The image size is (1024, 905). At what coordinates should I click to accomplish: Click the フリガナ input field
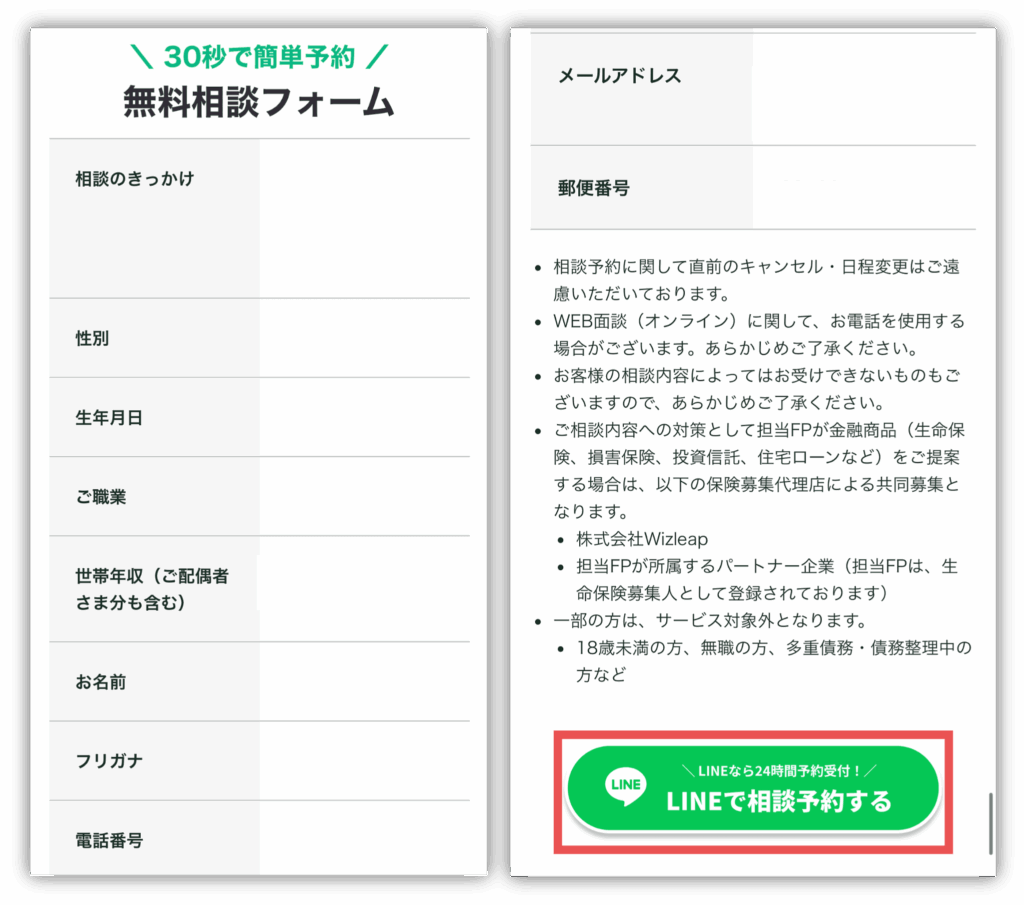click(x=364, y=761)
